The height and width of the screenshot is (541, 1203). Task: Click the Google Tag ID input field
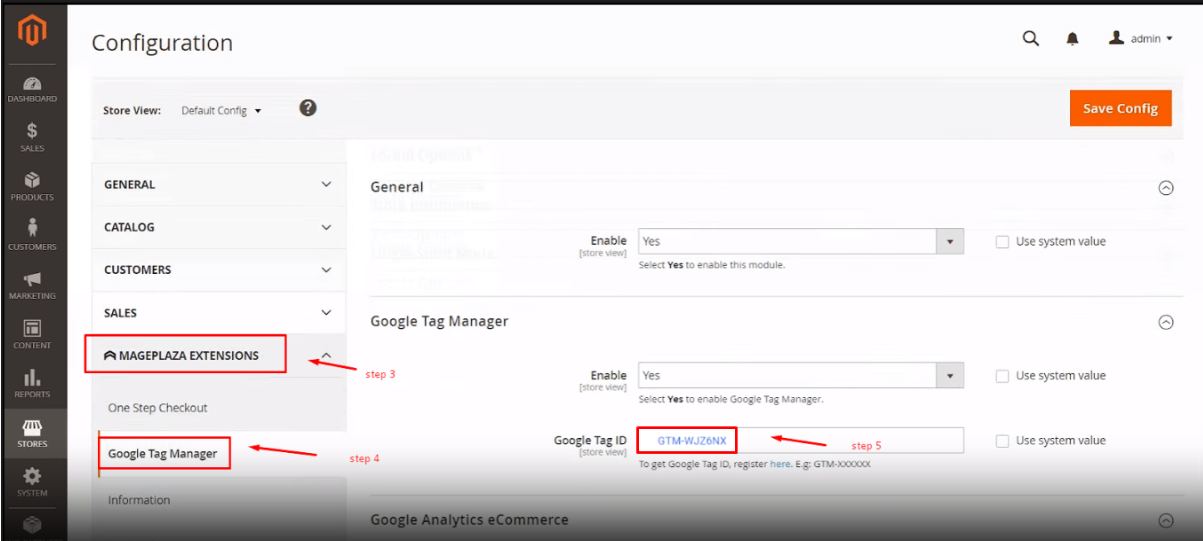coord(801,440)
